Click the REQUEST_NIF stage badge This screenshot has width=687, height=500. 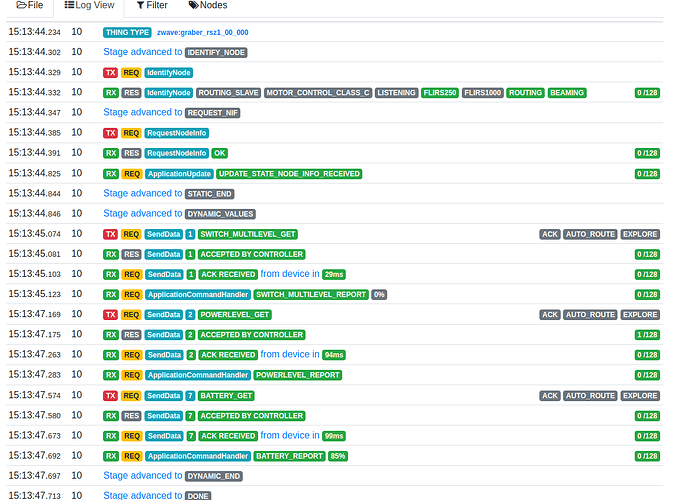(213, 113)
